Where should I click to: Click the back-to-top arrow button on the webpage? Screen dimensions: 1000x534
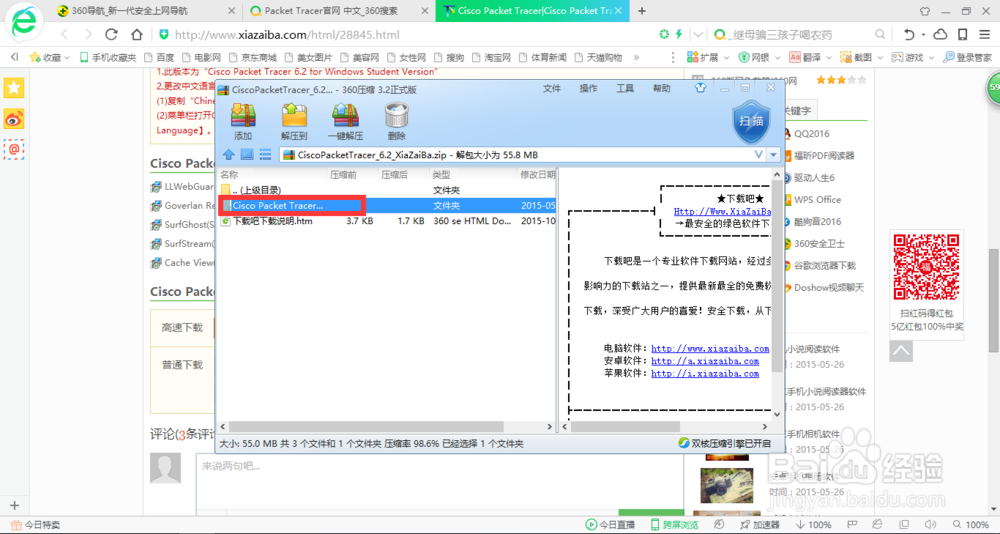(901, 350)
